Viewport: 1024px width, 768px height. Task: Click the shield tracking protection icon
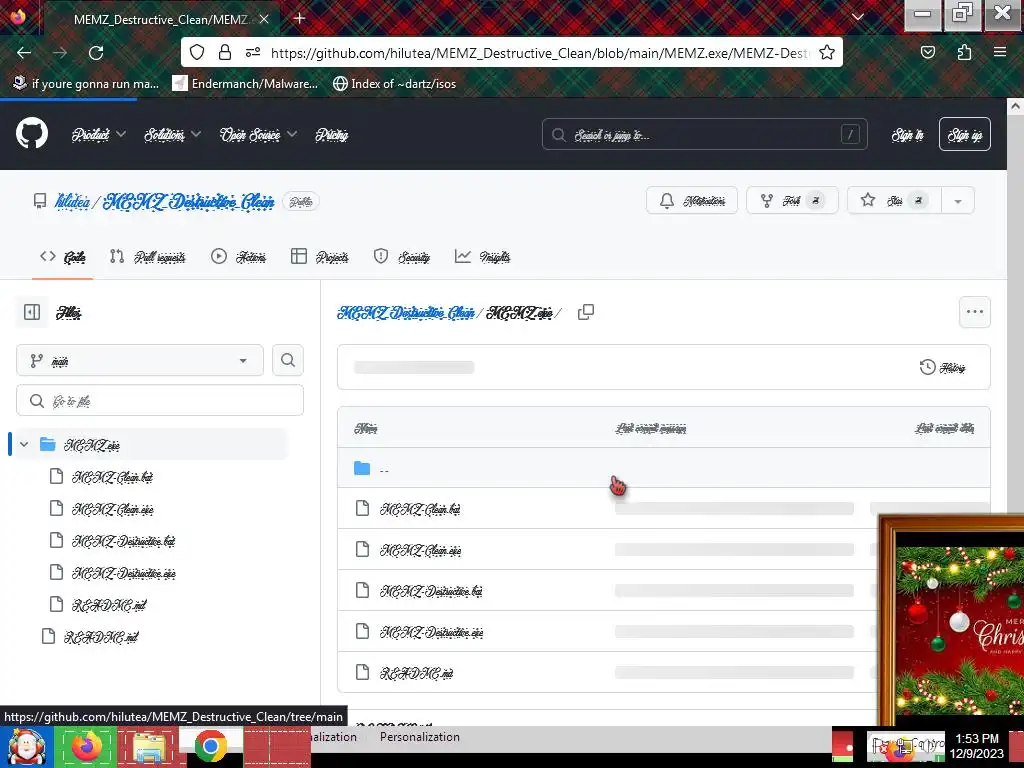tap(197, 52)
